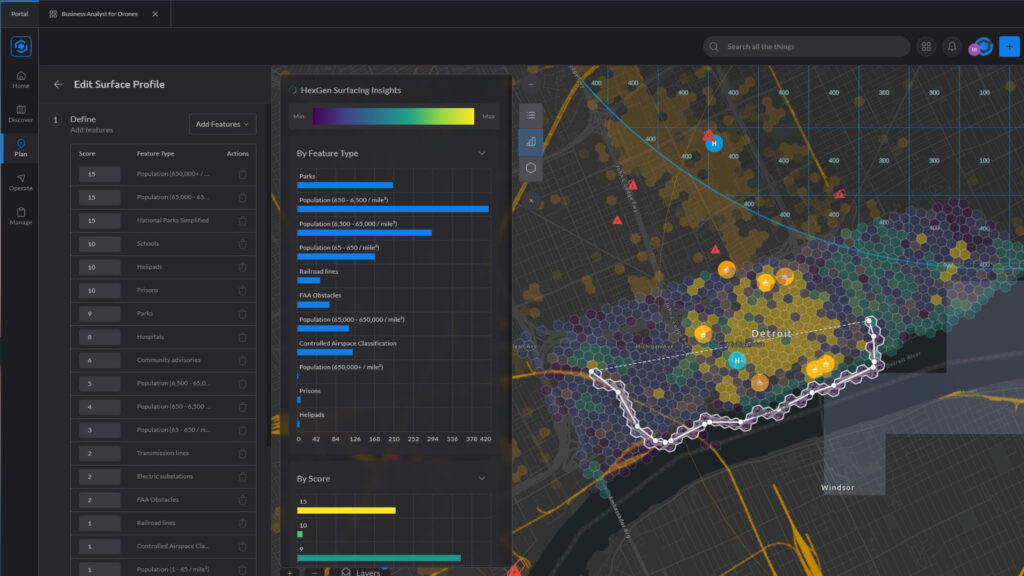Remove the Helipads feature with trash icon
This screenshot has height=576, width=1024.
[x=242, y=267]
